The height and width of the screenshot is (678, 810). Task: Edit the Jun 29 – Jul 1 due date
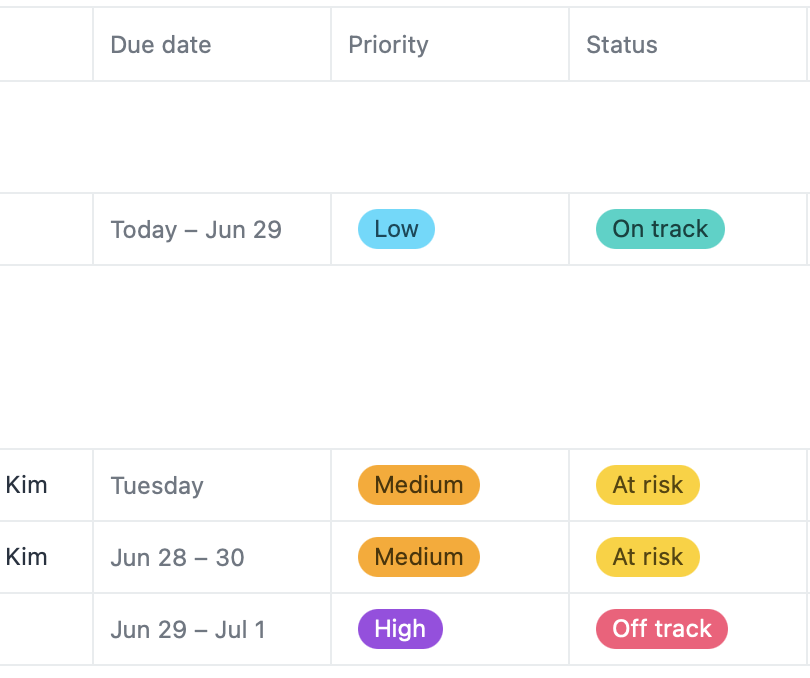point(188,630)
